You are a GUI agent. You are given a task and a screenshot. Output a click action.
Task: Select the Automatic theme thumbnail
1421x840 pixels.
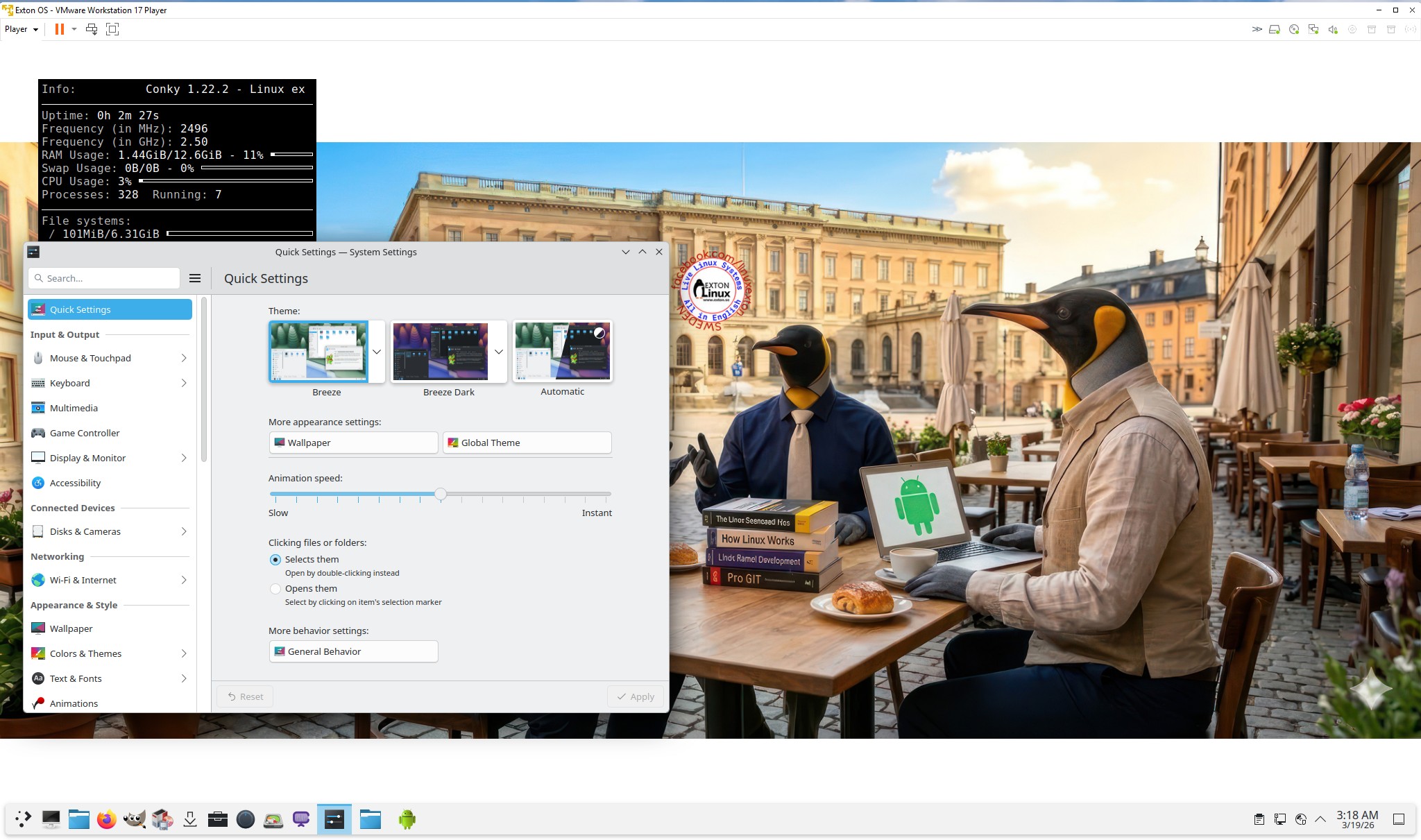coord(562,351)
